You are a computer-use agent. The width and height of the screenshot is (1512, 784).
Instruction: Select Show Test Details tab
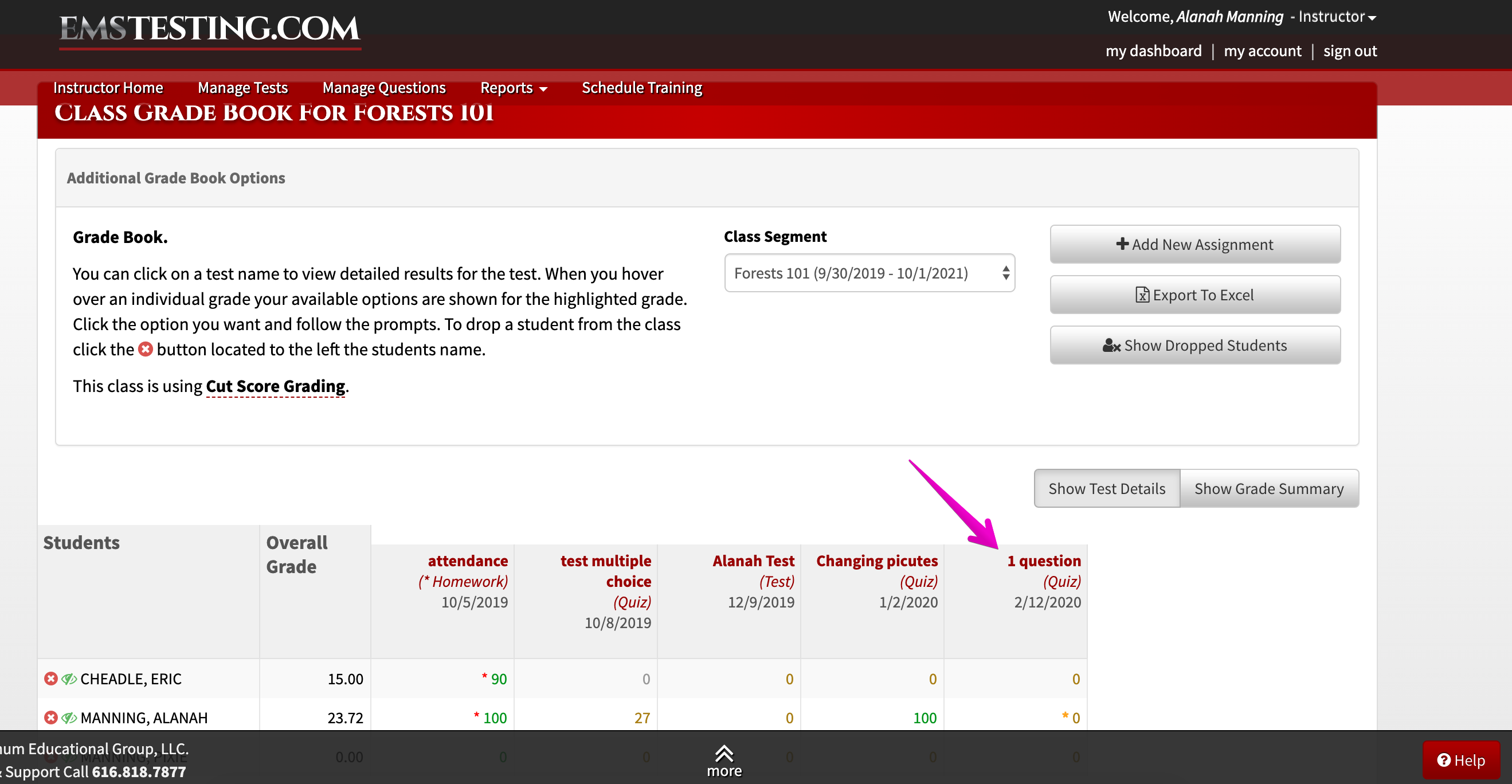(1106, 488)
